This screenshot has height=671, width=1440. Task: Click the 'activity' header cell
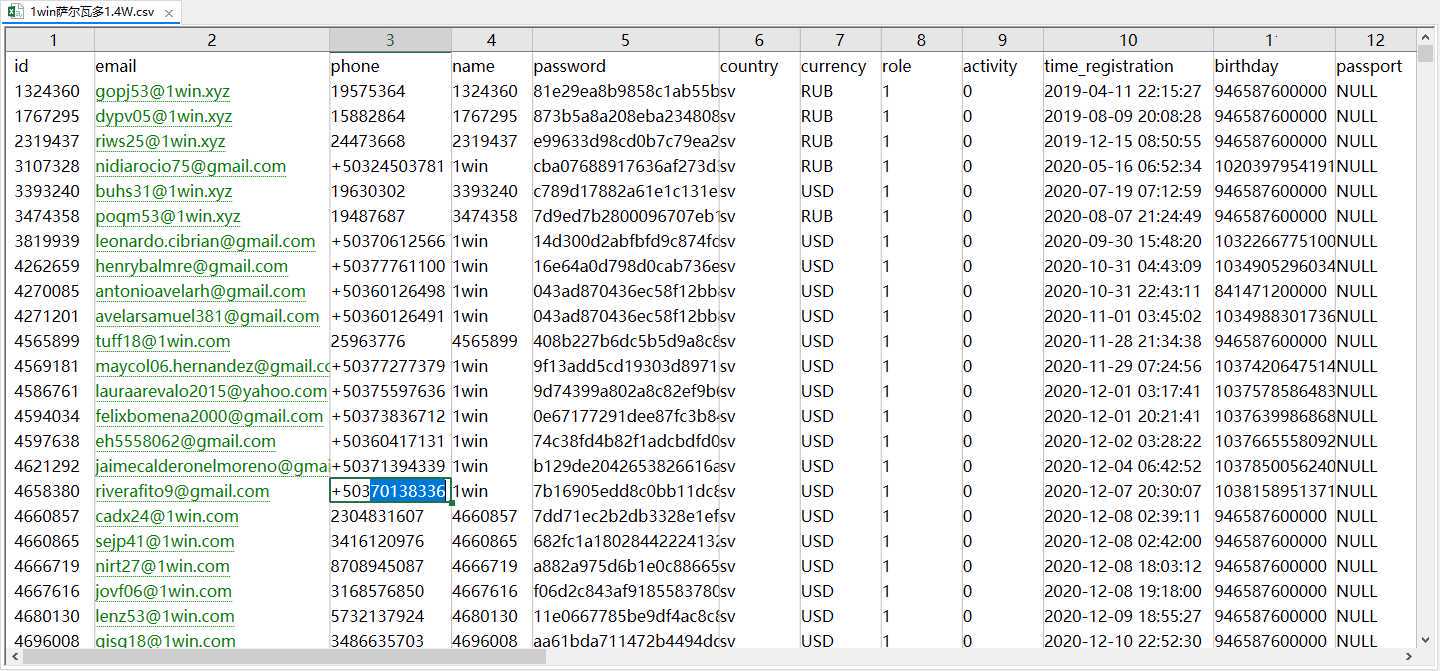pos(1002,66)
